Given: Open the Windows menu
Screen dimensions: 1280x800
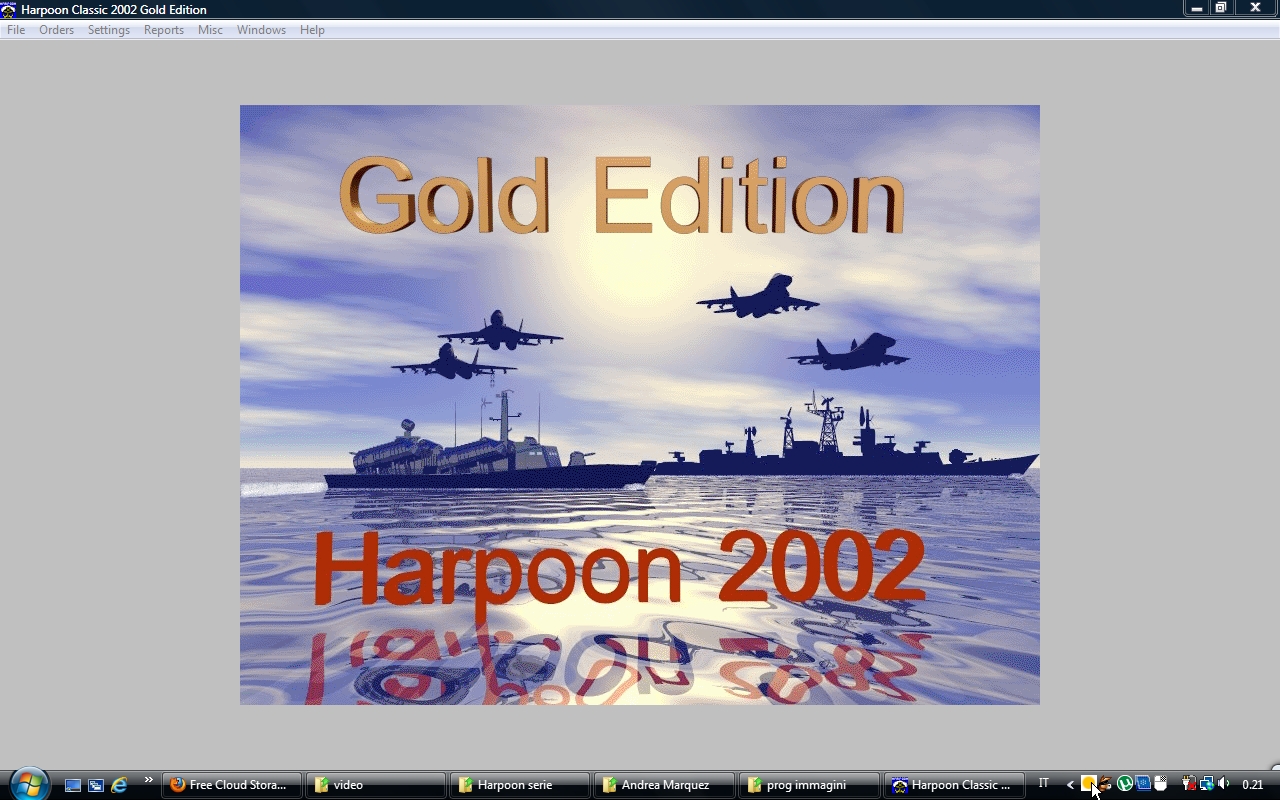Looking at the screenshot, I should pos(261,30).
